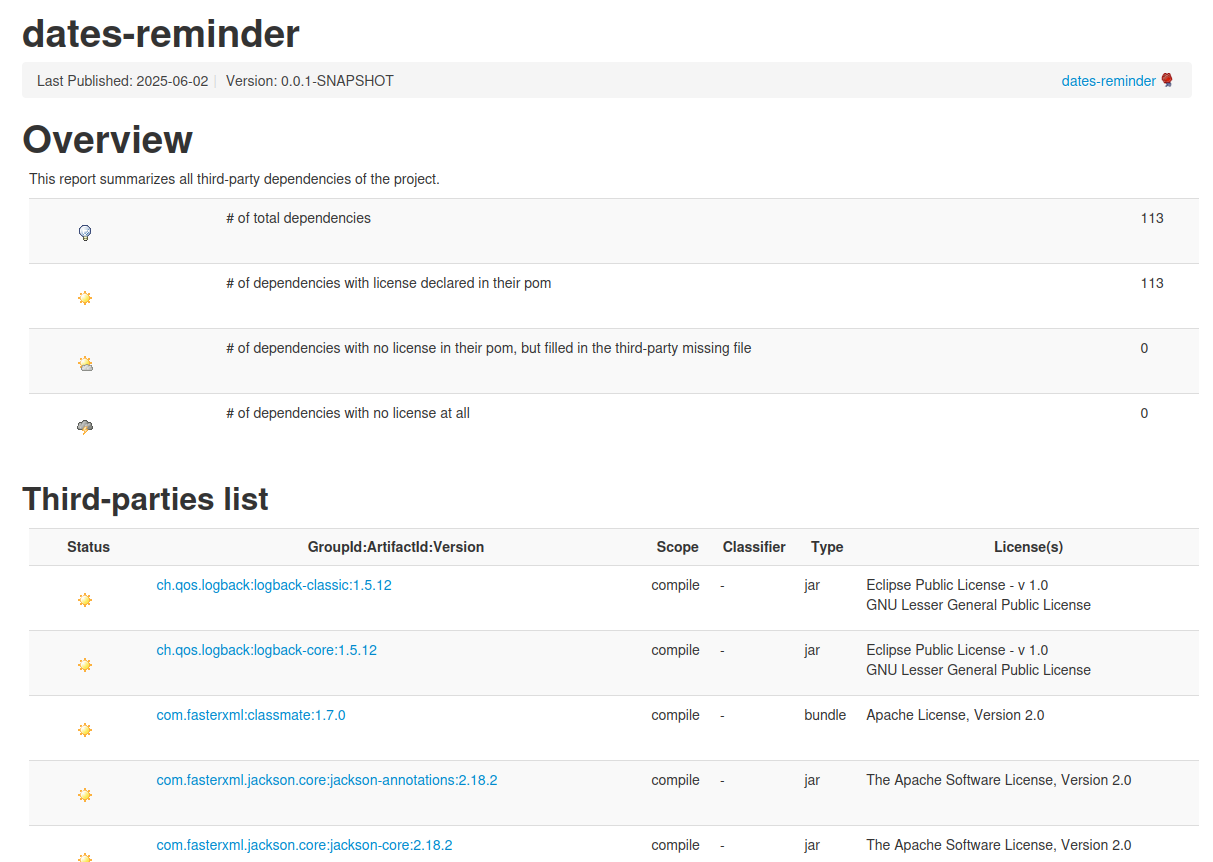This screenshot has width=1213, height=862.
Task: Open ch.qos.logback:logback-classic:1.5.12 link
Action: (x=274, y=585)
